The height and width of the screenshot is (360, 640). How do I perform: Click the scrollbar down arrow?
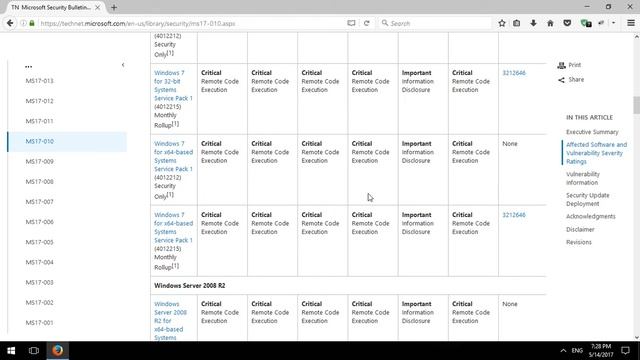pos(636,337)
